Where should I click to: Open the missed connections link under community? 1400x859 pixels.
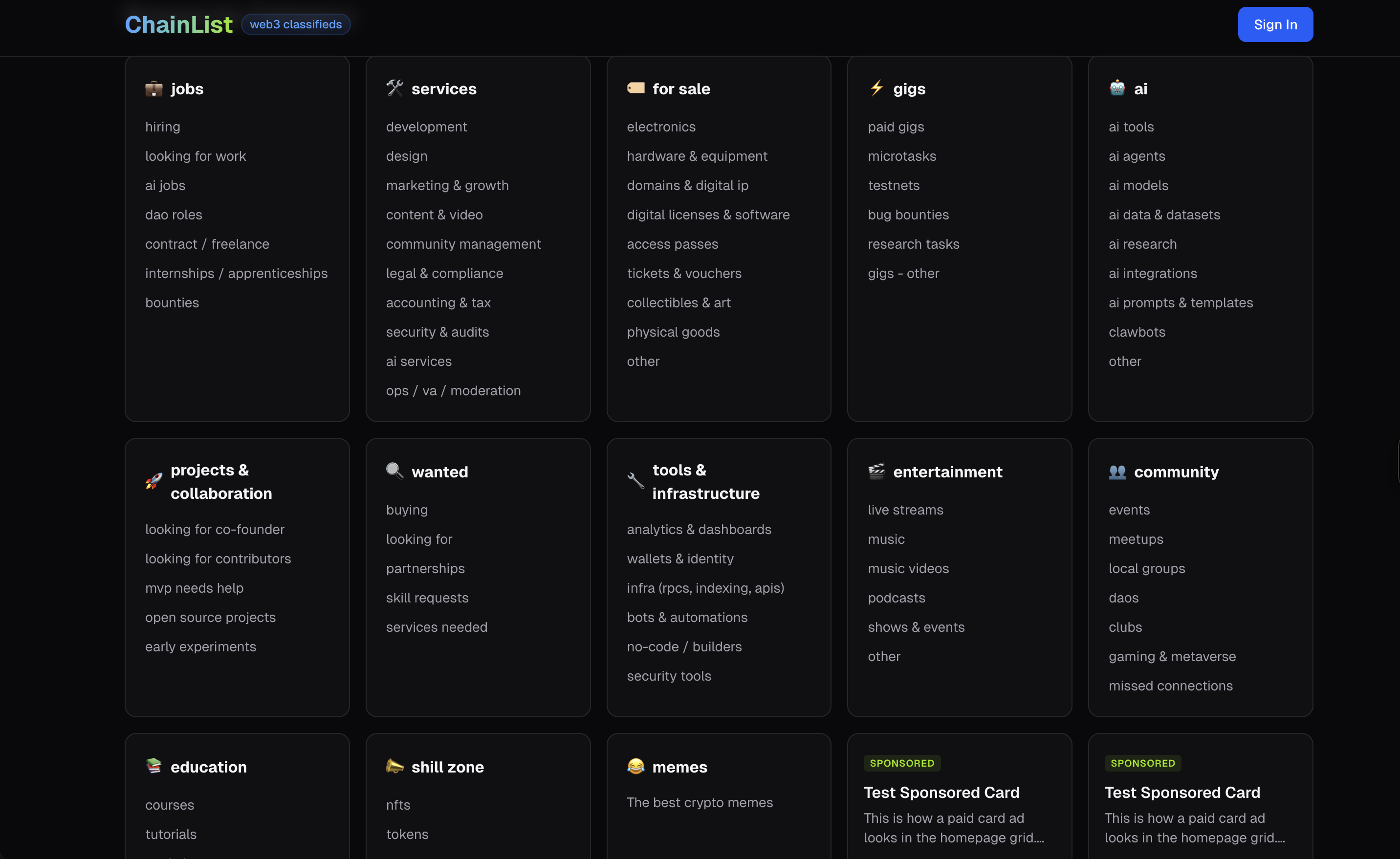(1170, 686)
